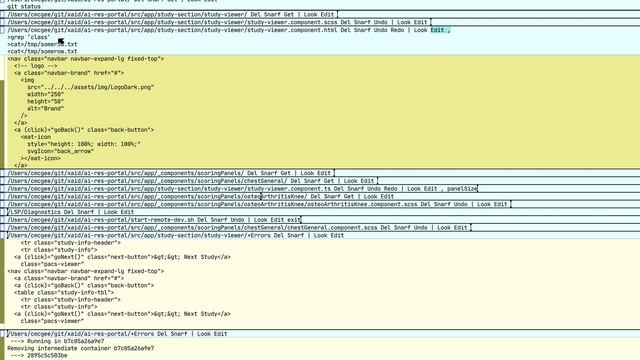Click Redo in study-viewer.component.ts tag
This screenshot has height=360, width=640.
390,189
